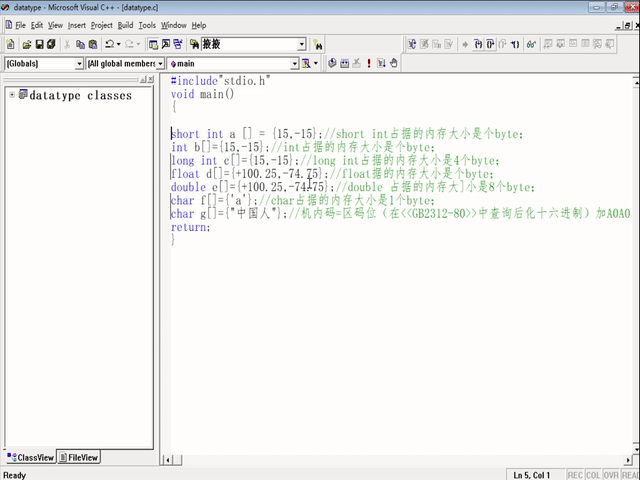This screenshot has width=640, height=480.
Task: Open the Window menu
Action: [173, 25]
